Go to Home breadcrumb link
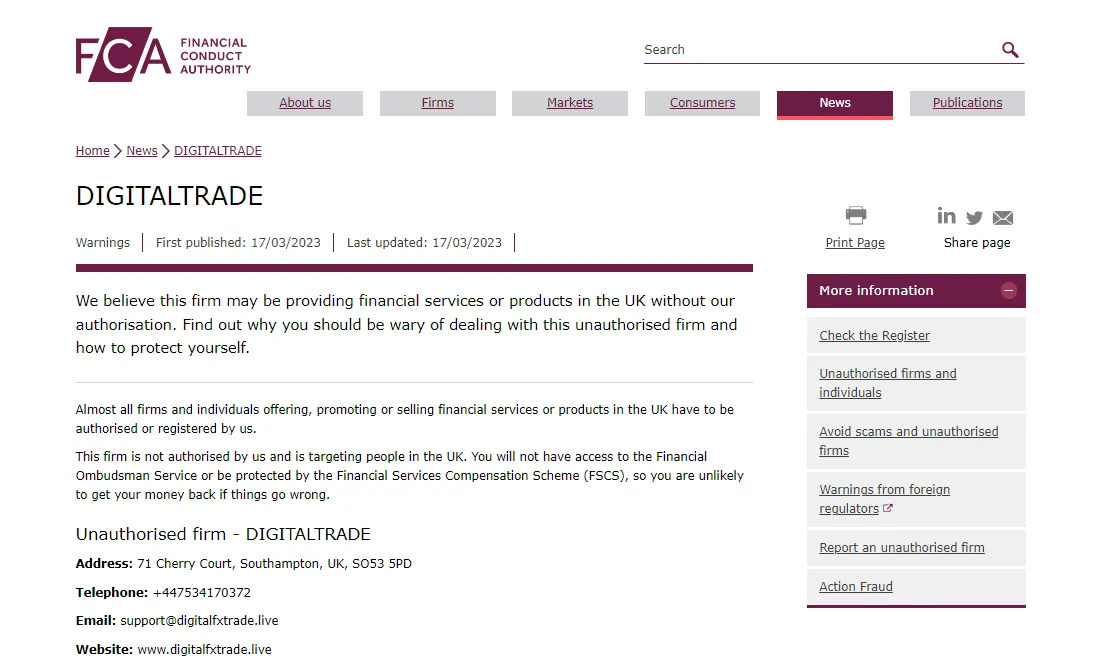 (x=93, y=151)
